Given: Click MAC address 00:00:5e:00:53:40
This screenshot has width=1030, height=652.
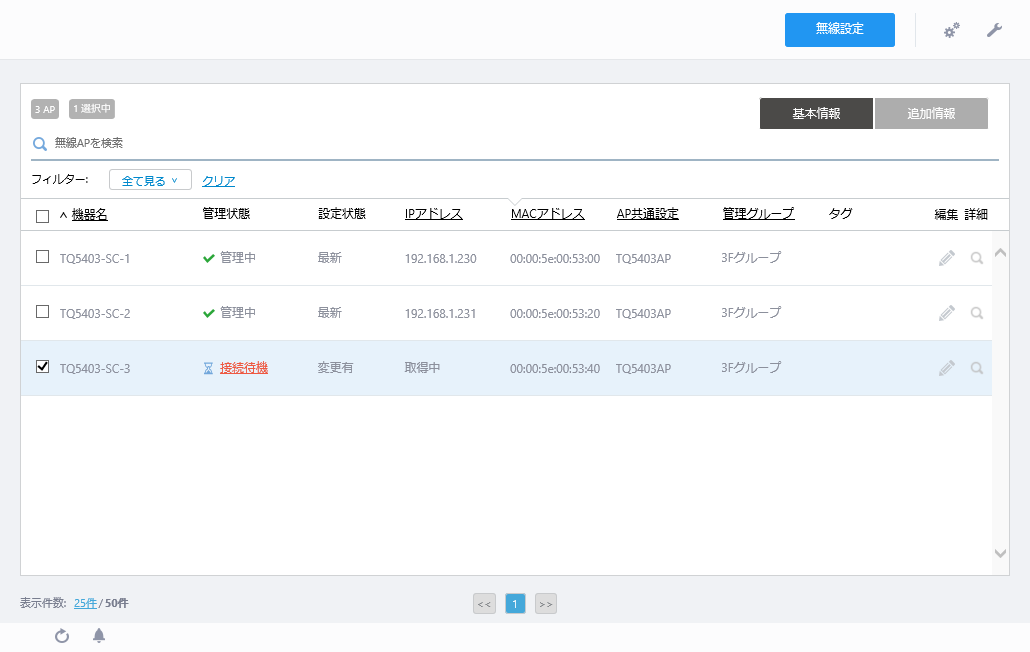Looking at the screenshot, I should coord(555,369).
